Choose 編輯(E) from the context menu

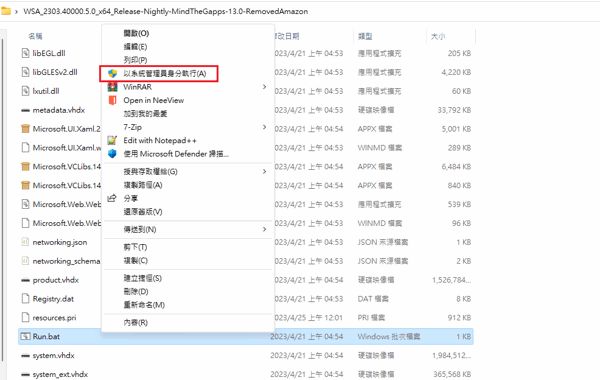tap(135, 47)
